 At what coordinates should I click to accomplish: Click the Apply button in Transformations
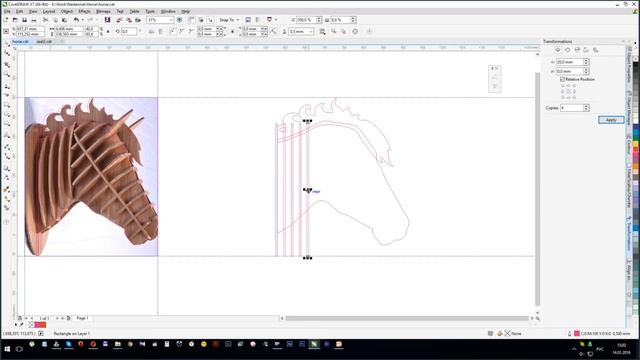[611, 120]
